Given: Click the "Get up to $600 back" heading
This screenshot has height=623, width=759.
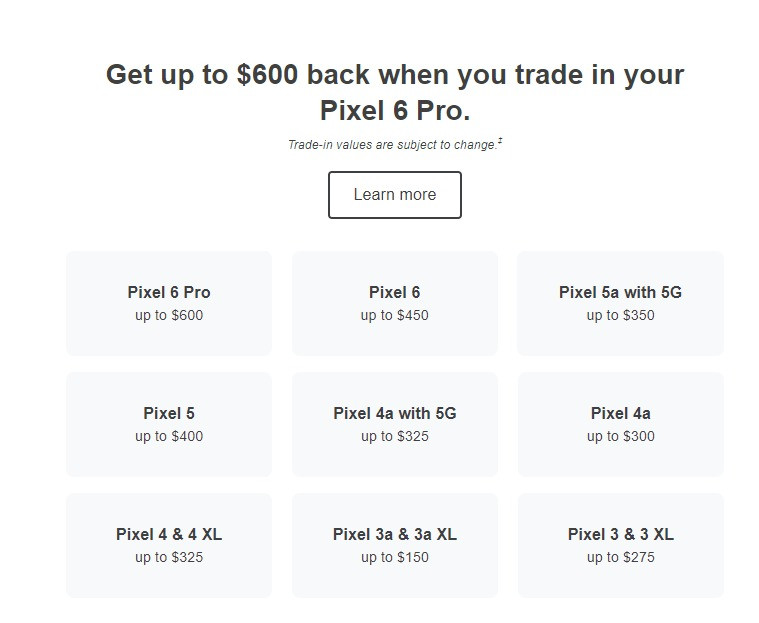Looking at the screenshot, I should click(394, 91).
